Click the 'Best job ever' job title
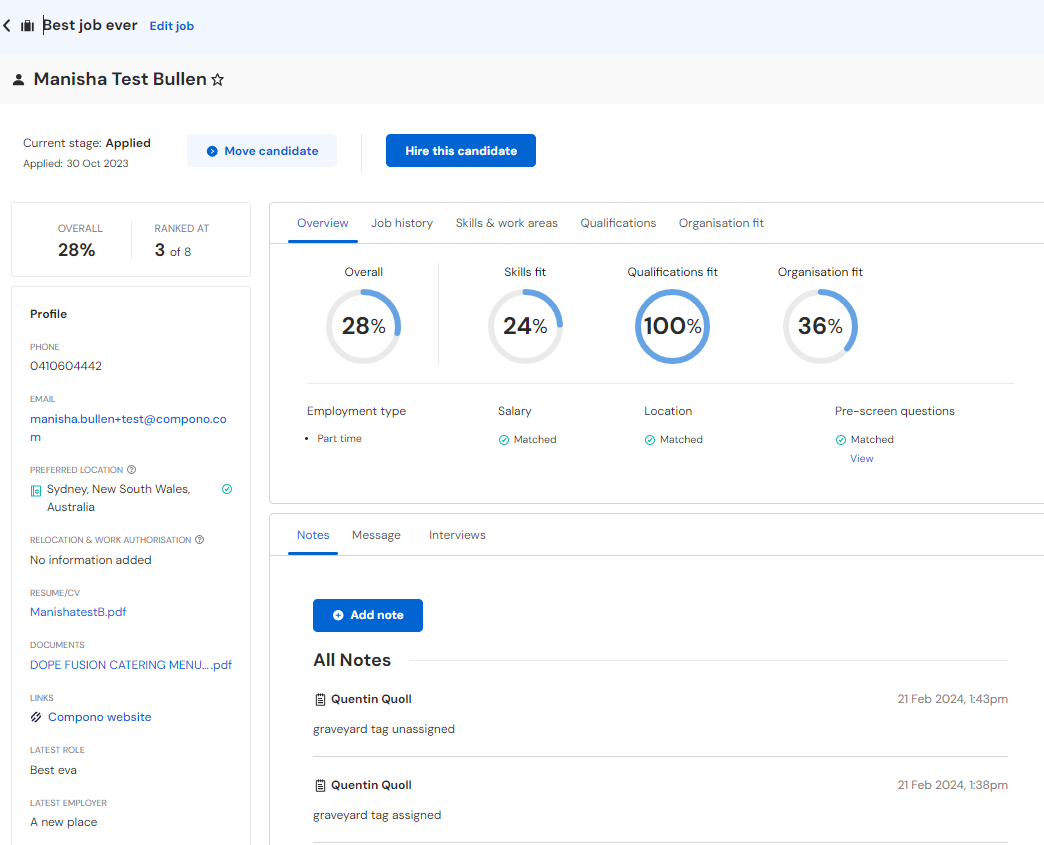Viewport: 1044px width, 845px height. click(x=90, y=25)
